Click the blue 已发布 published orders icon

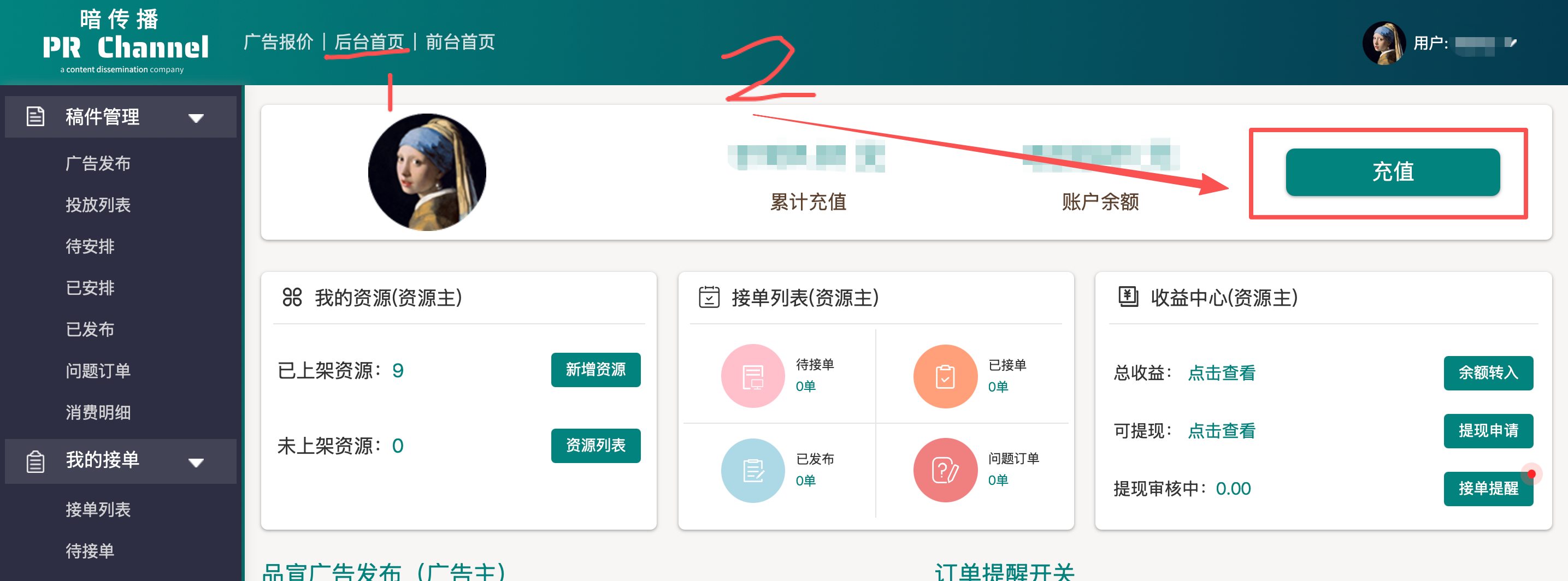coord(752,470)
